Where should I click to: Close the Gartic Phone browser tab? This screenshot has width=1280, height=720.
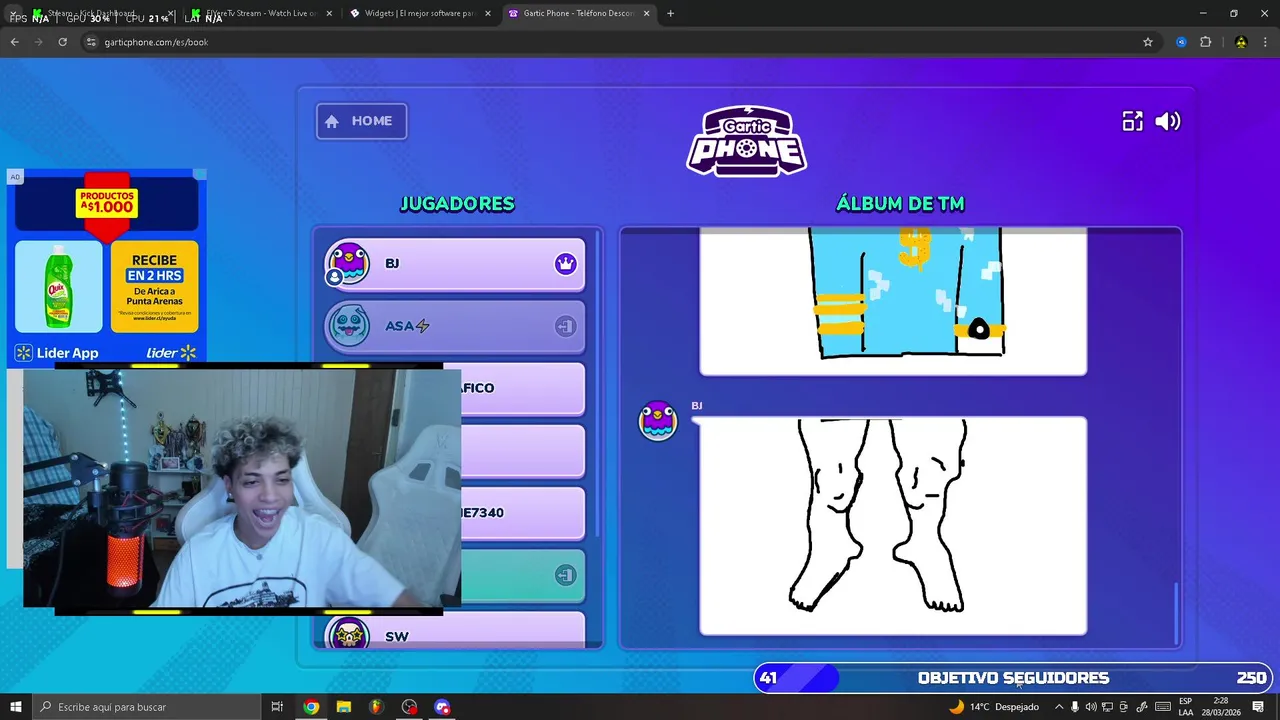click(x=646, y=14)
